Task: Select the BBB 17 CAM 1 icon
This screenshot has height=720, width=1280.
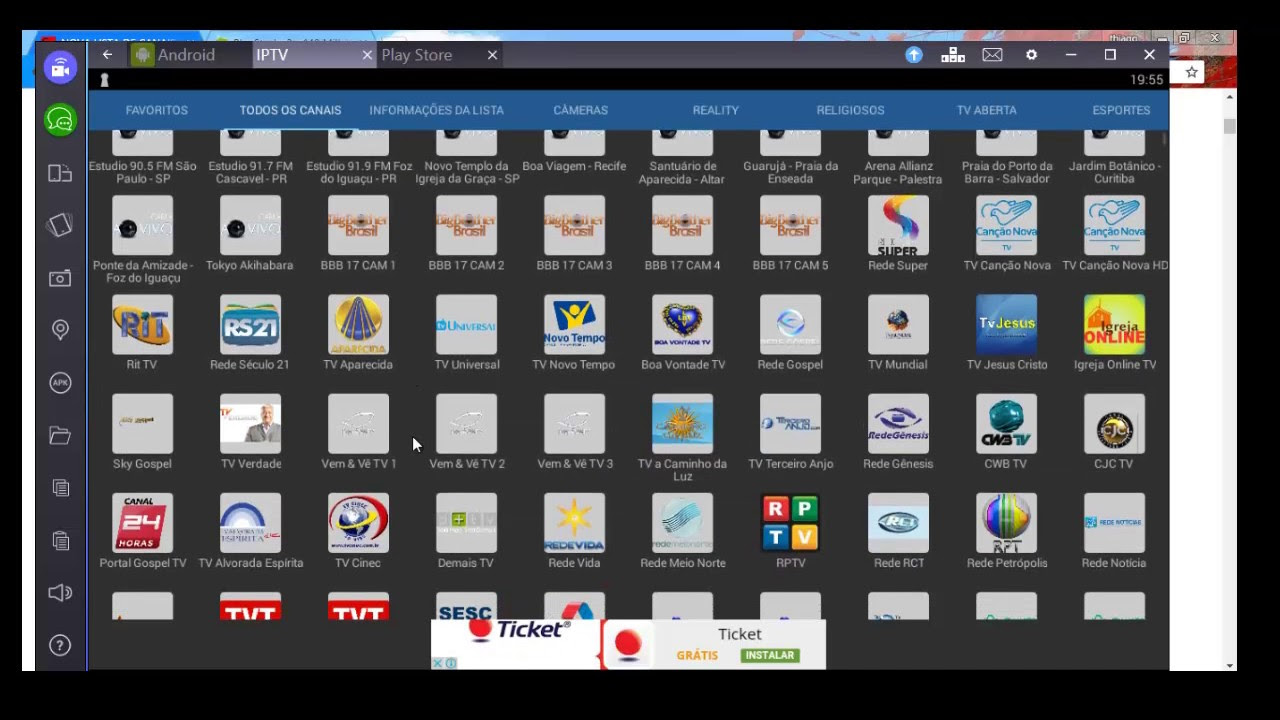Action: 358,226
